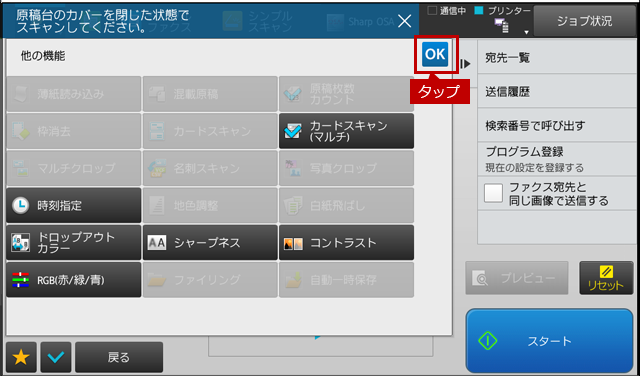
Task: Click the プレビュー preview button
Action: (517, 278)
